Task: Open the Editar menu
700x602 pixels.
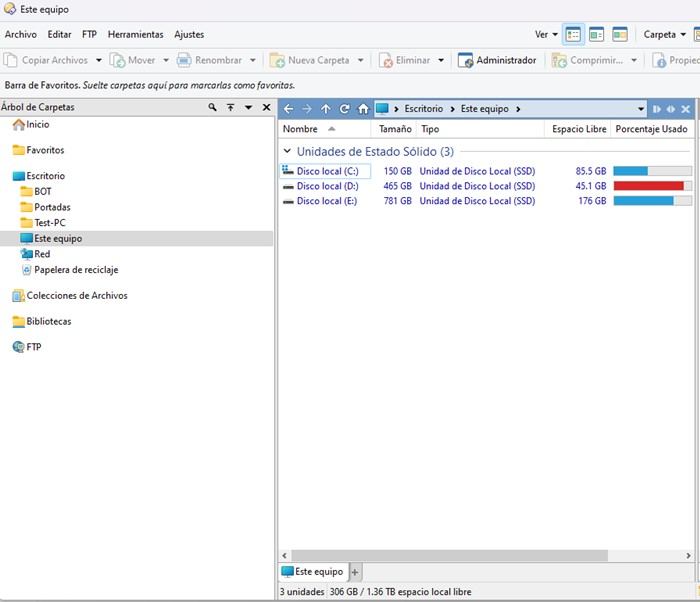Action: click(x=59, y=34)
